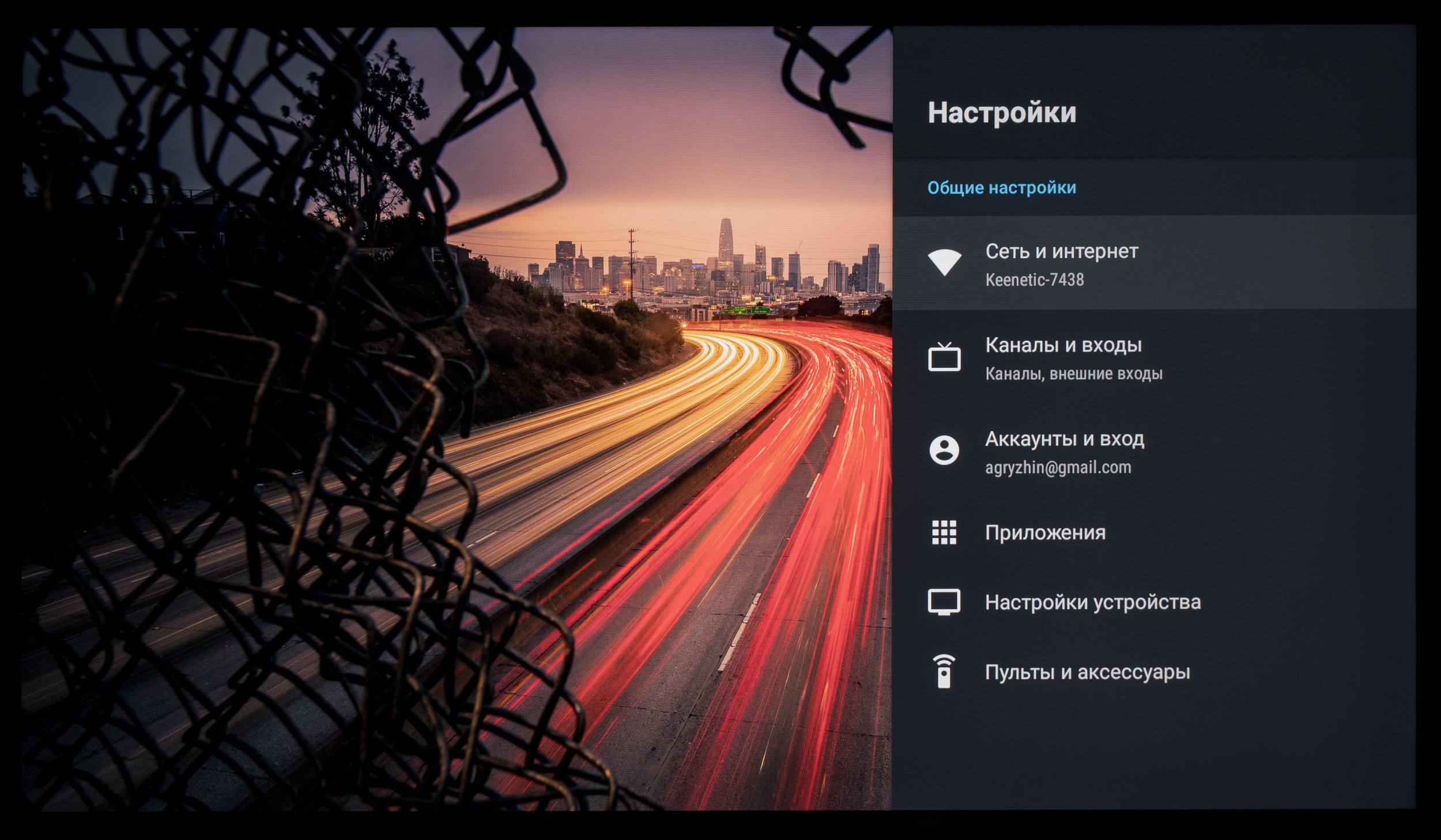Go to Настройки устройства
The height and width of the screenshot is (840, 1441).
pos(1092,602)
